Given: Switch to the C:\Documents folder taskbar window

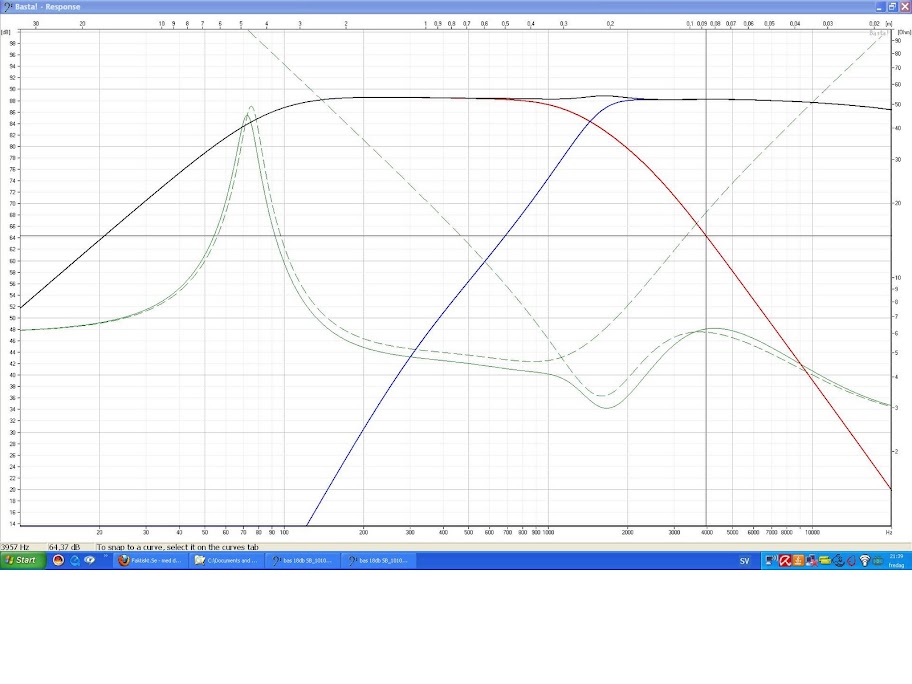Looking at the screenshot, I should tap(226, 561).
